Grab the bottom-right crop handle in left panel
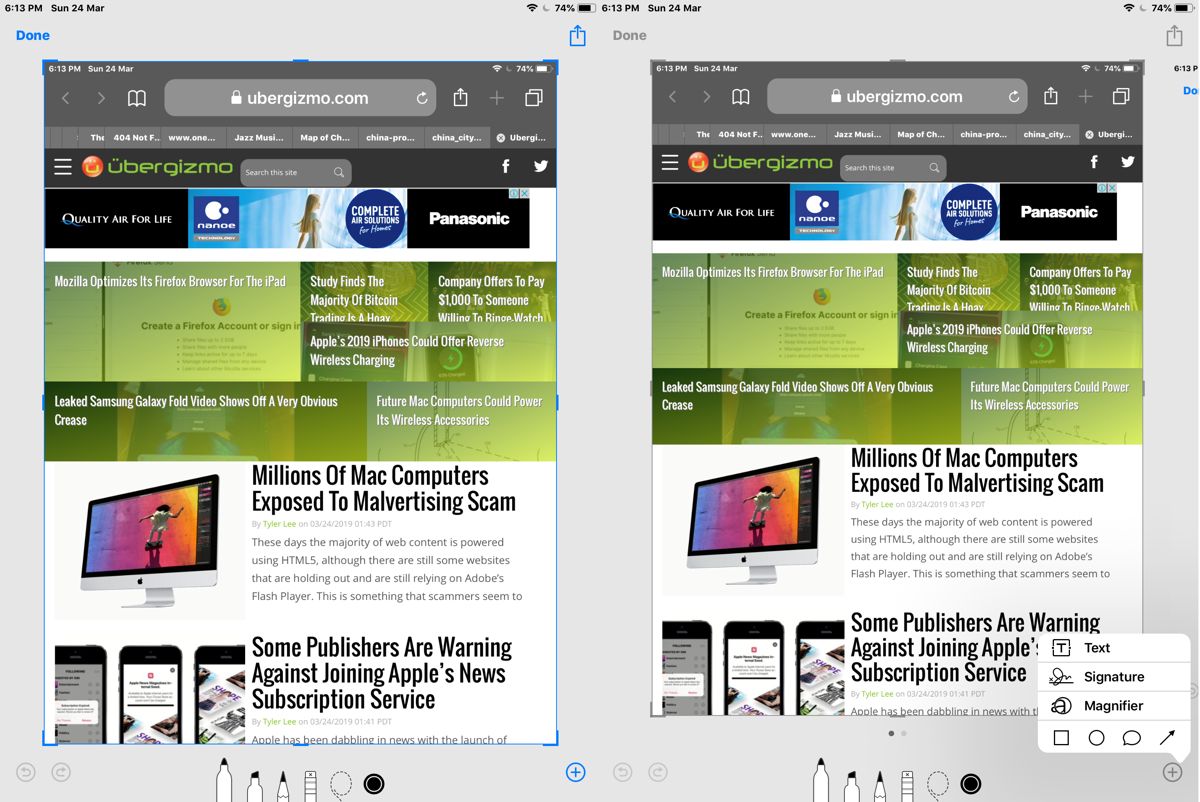 pos(553,740)
